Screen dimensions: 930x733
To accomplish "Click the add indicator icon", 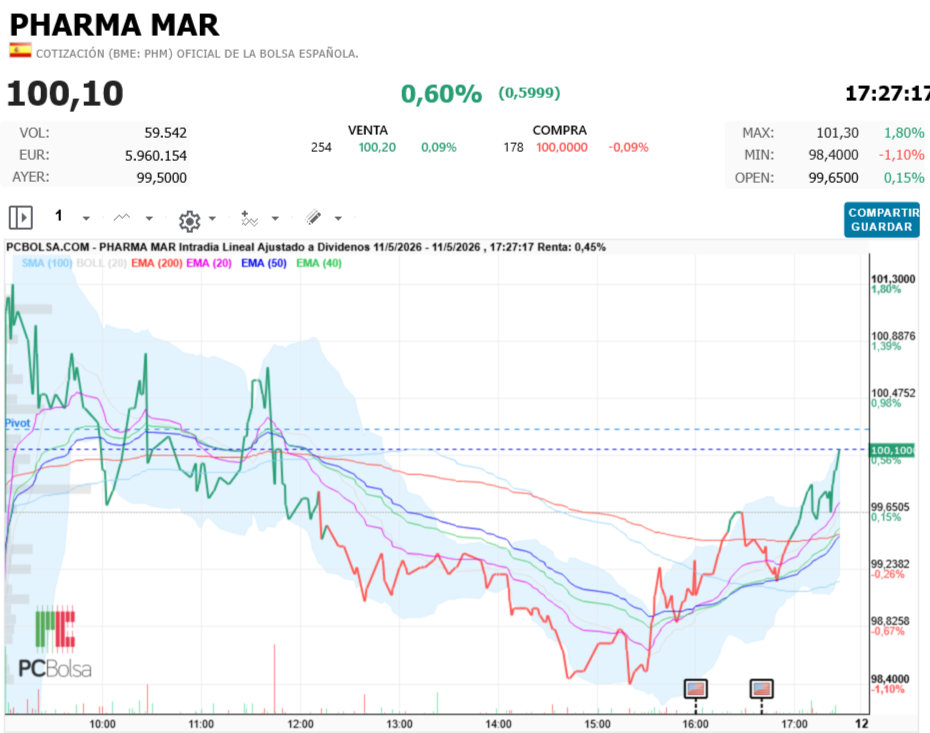I will pos(249,218).
